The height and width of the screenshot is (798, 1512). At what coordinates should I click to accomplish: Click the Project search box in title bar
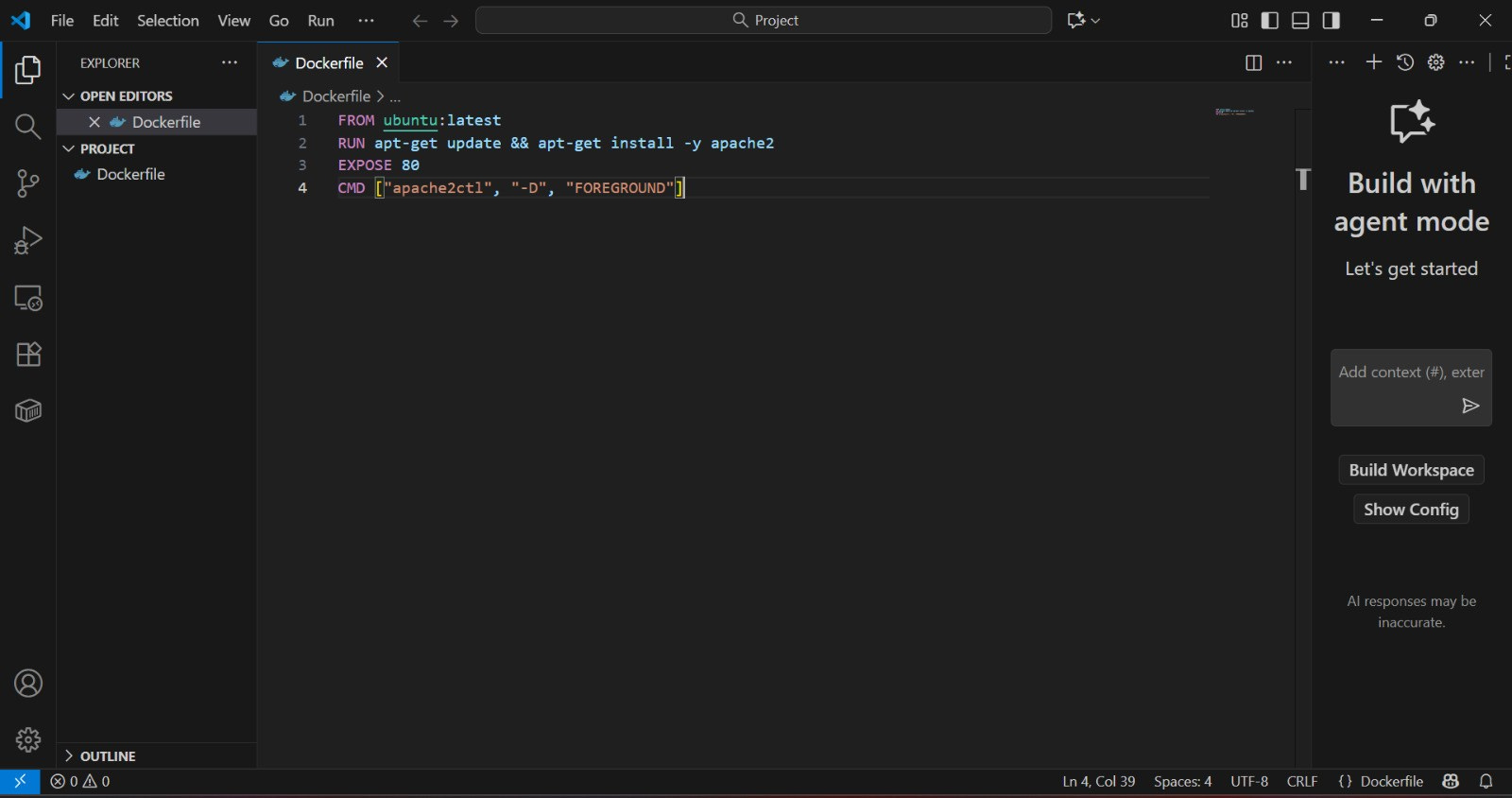coord(764,21)
